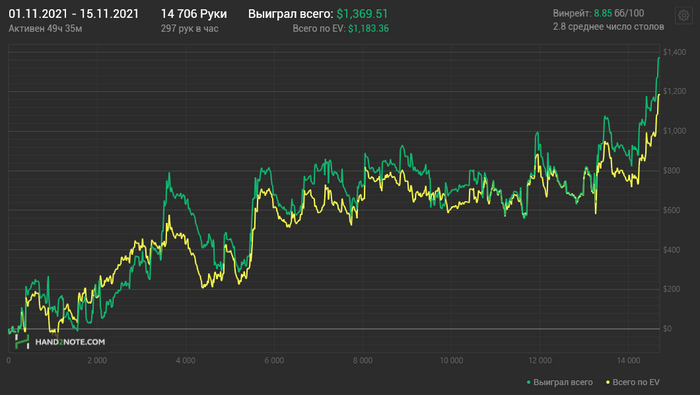Viewport: 700px width, 395px height.
Task: Click the '4 000' x-axis label
Action: pyautogui.click(x=185, y=361)
